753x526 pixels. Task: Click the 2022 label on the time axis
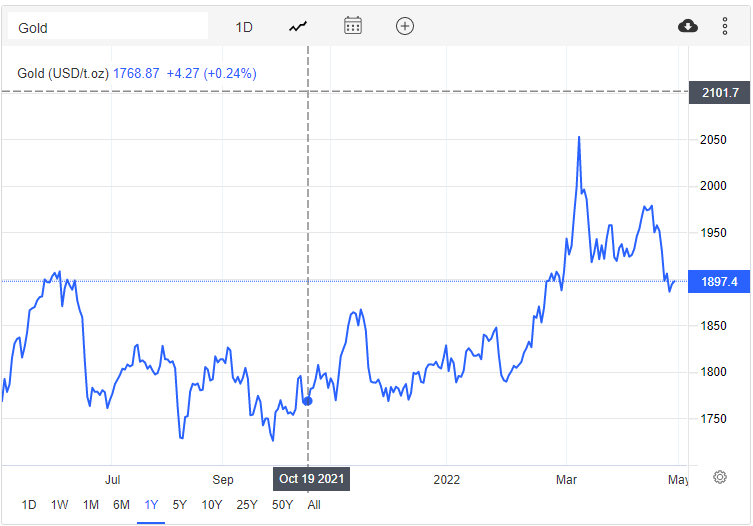point(447,479)
